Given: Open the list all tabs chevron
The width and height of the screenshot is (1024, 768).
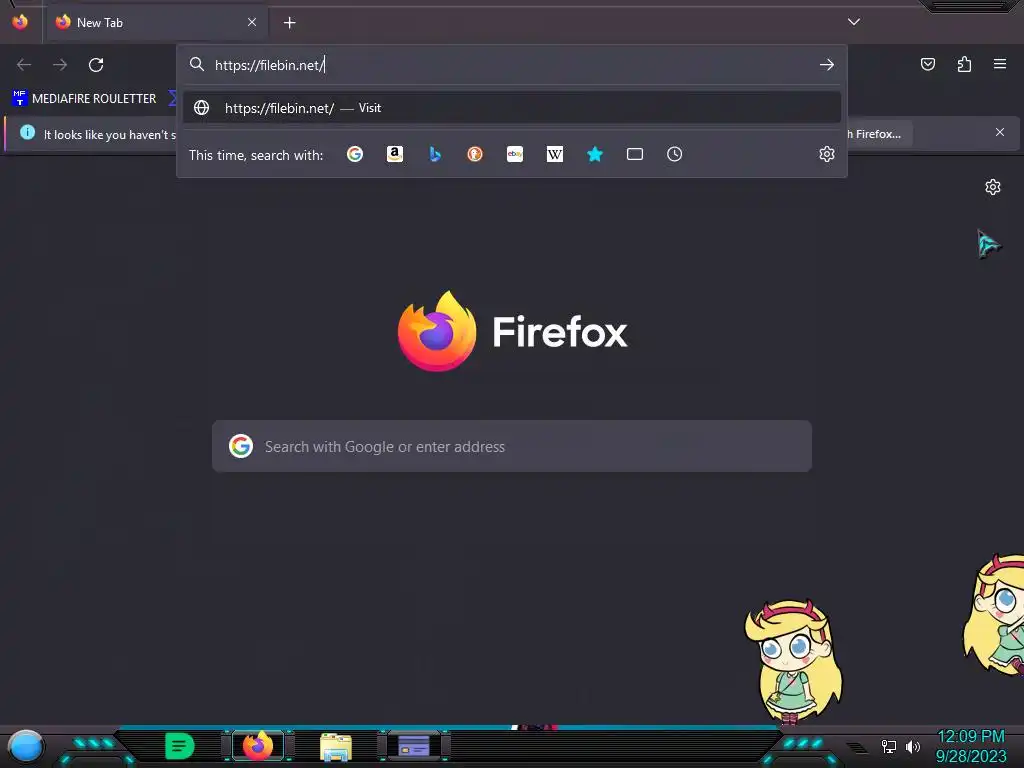Looking at the screenshot, I should [854, 22].
